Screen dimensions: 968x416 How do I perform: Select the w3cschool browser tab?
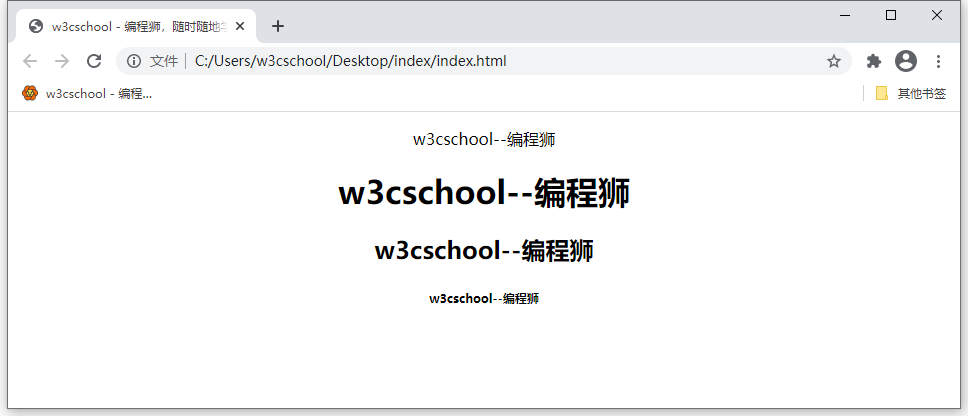[x=130, y=26]
